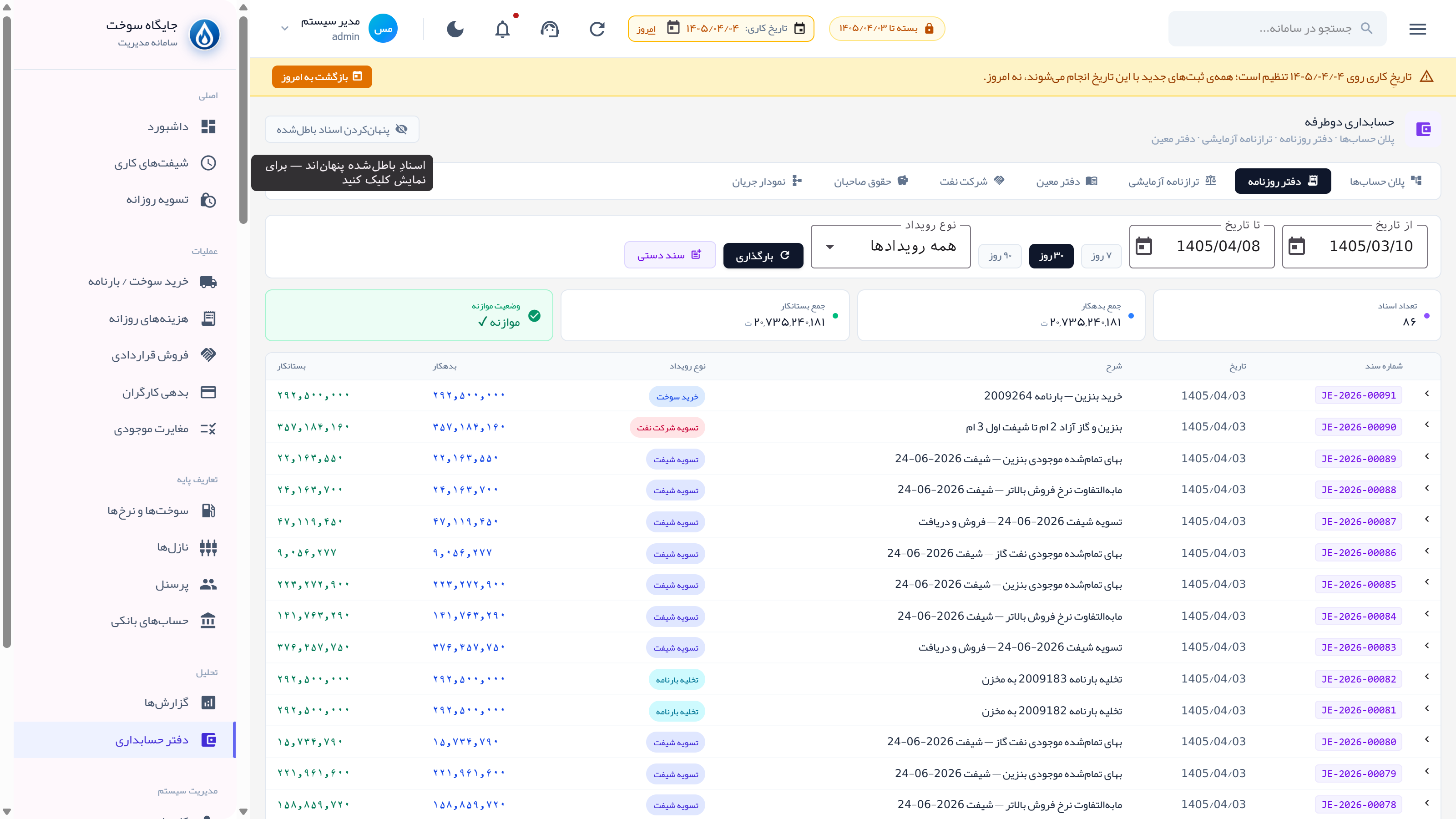Select دفتر حسابداری in sidebar
Viewport: 1456px width, 819px height.
(124, 740)
